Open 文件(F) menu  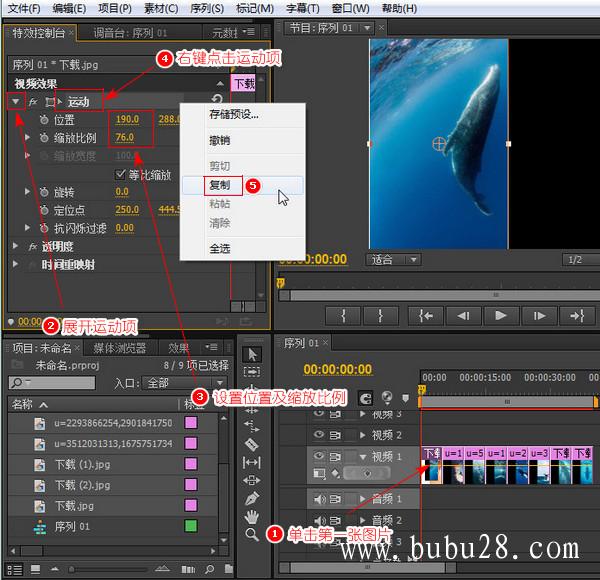point(24,8)
